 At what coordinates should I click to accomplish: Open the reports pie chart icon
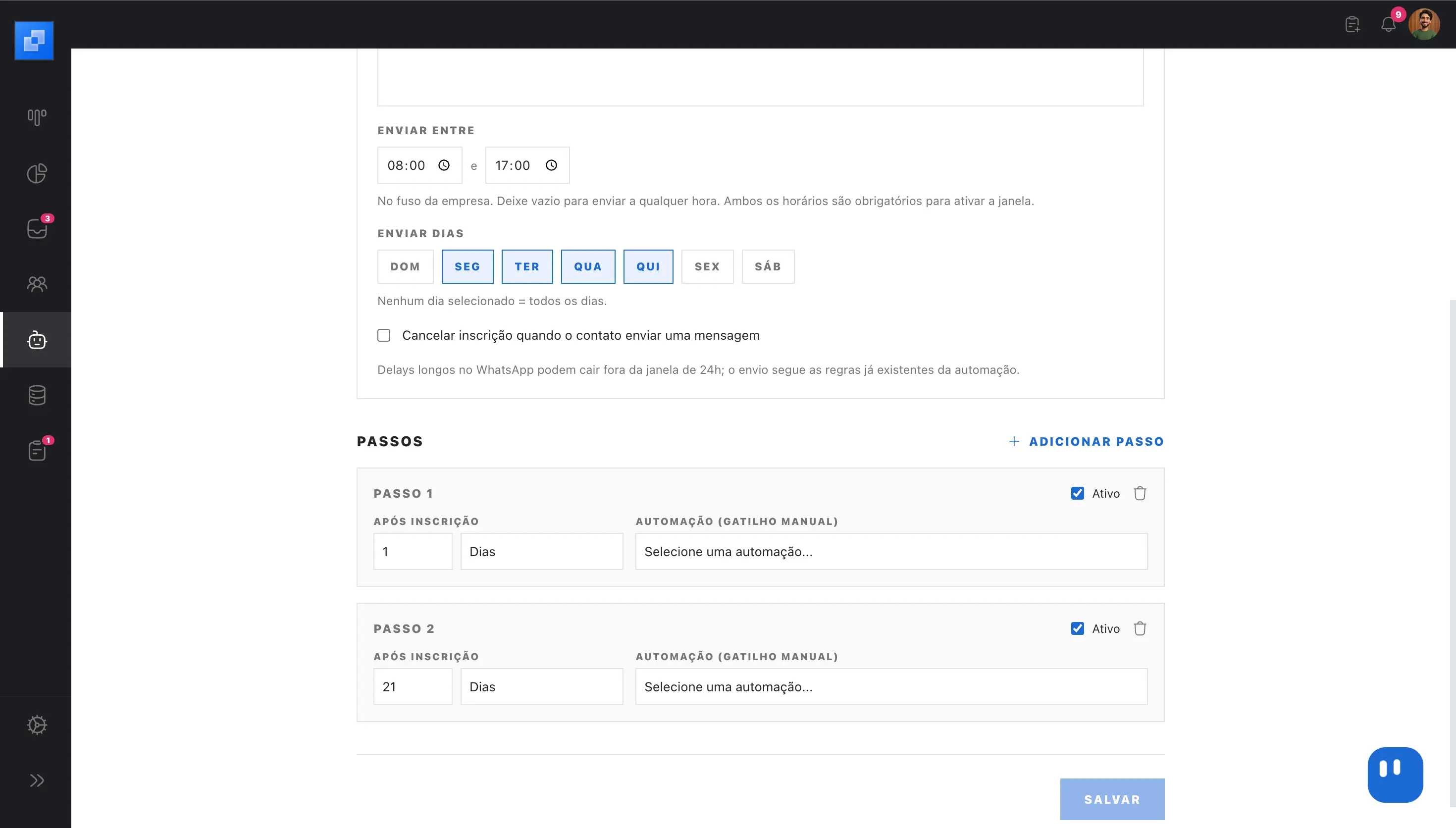click(x=37, y=173)
